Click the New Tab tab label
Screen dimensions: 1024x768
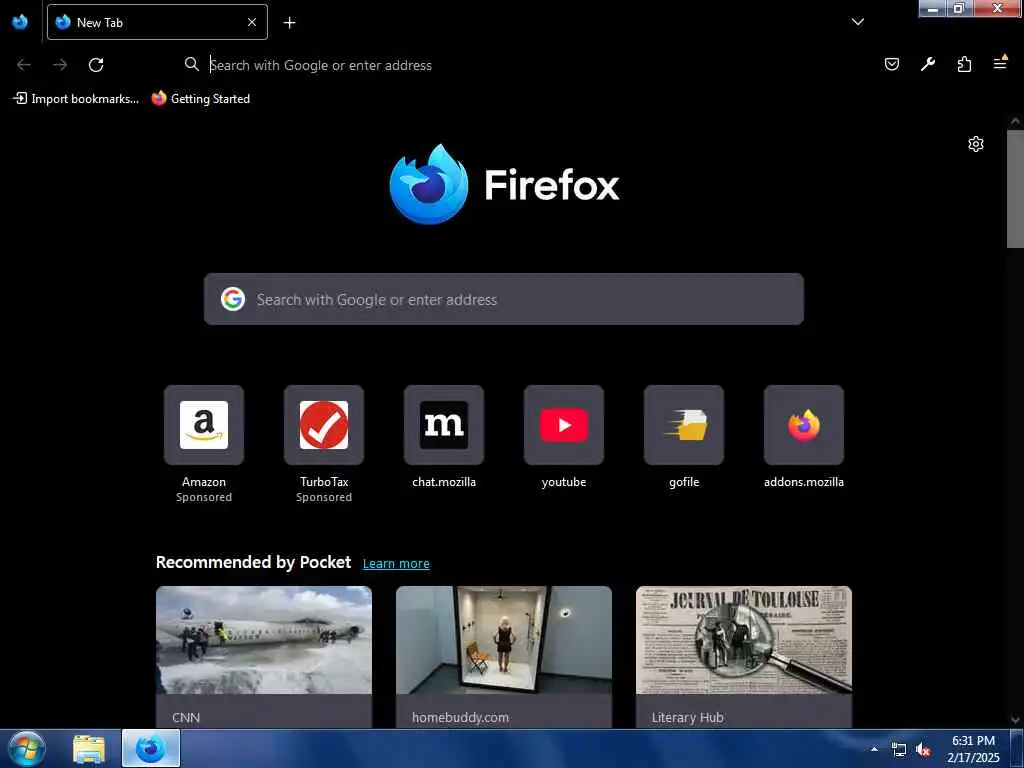click(x=100, y=23)
